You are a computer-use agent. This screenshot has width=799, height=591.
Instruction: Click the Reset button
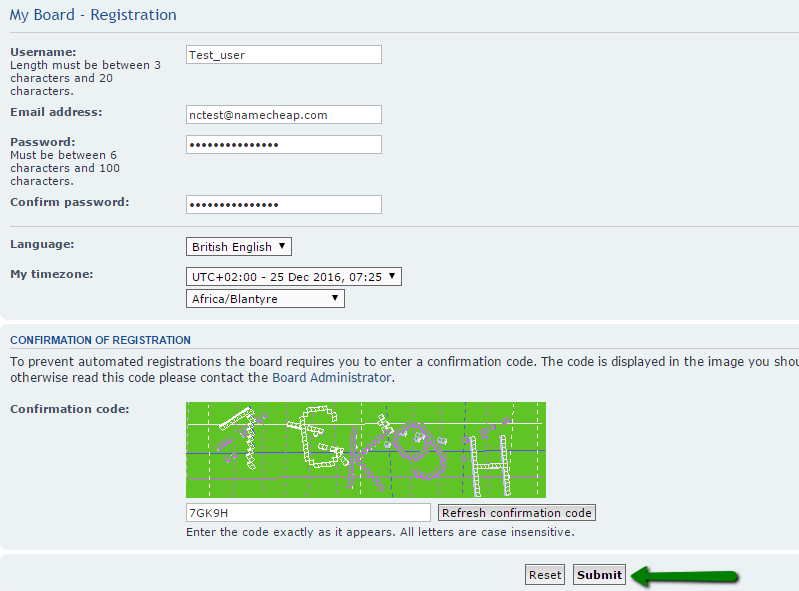[545, 575]
